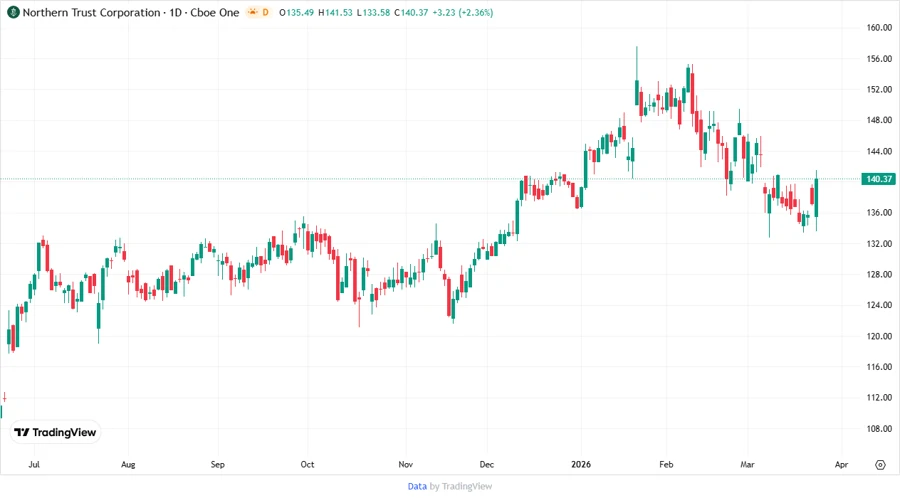Click the 148.00 price axis label
This screenshot has height=498, width=900.
[x=879, y=120]
